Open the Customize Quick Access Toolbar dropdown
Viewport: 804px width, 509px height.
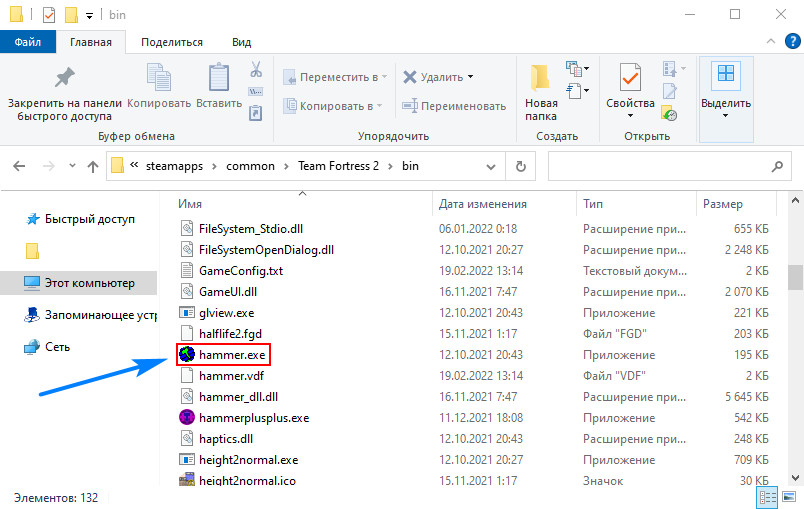pyautogui.click(x=89, y=16)
